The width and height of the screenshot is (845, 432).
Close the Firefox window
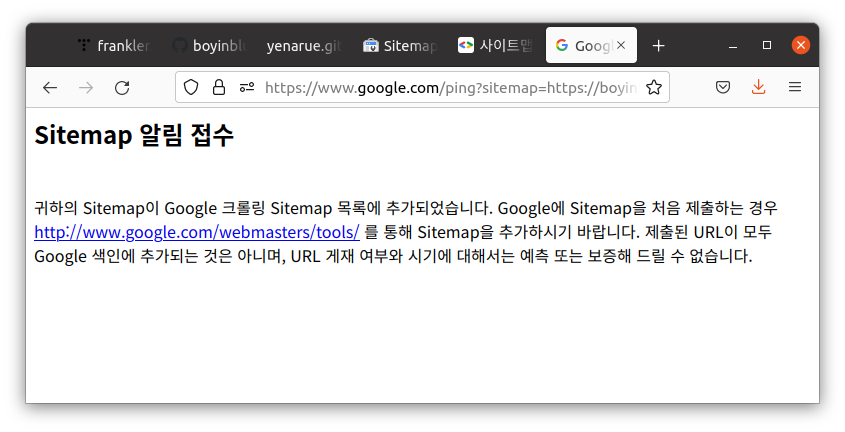(801, 45)
